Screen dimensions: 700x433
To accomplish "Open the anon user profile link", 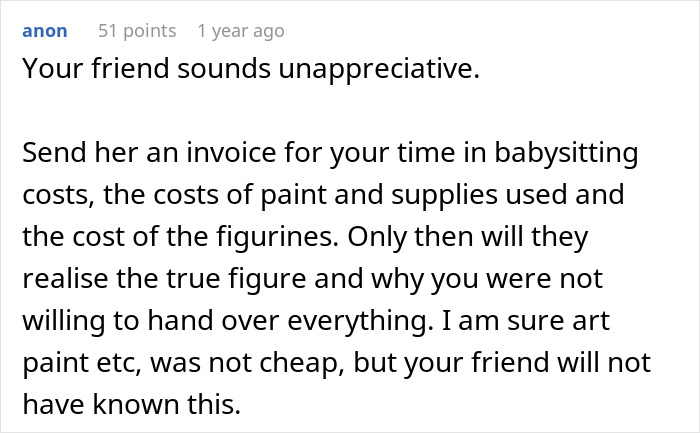I will (44, 31).
